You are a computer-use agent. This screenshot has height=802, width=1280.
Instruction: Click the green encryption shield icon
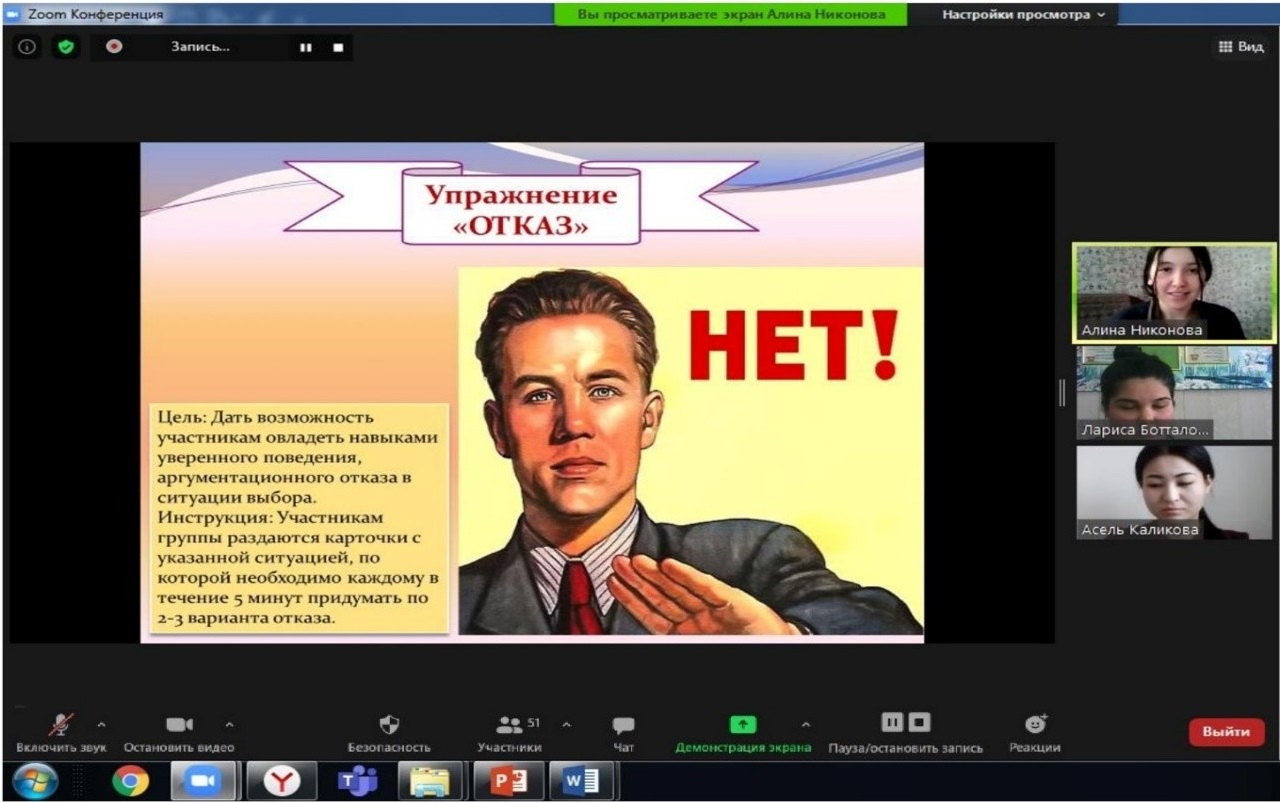[65, 46]
